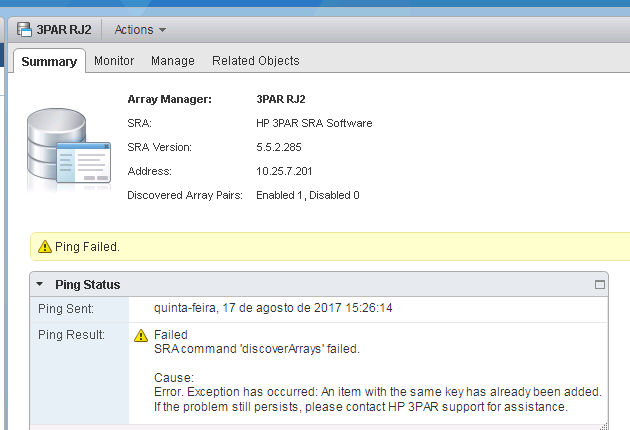Screen dimensions: 630x430
Task: Click the 3PAR RJ2 header title
Action: coord(64,30)
